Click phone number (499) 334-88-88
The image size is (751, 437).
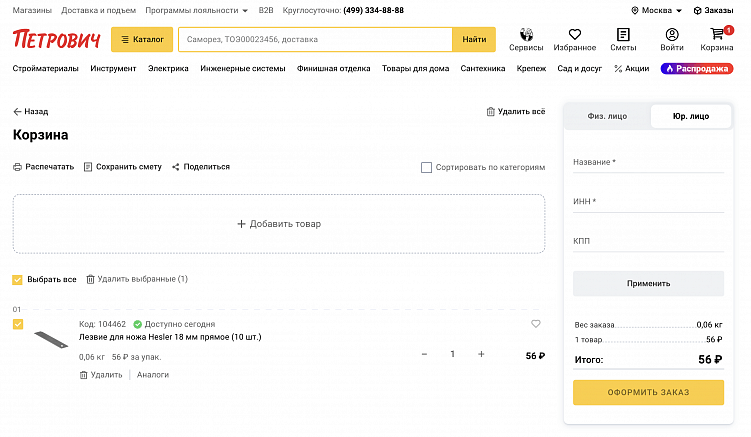374,11
